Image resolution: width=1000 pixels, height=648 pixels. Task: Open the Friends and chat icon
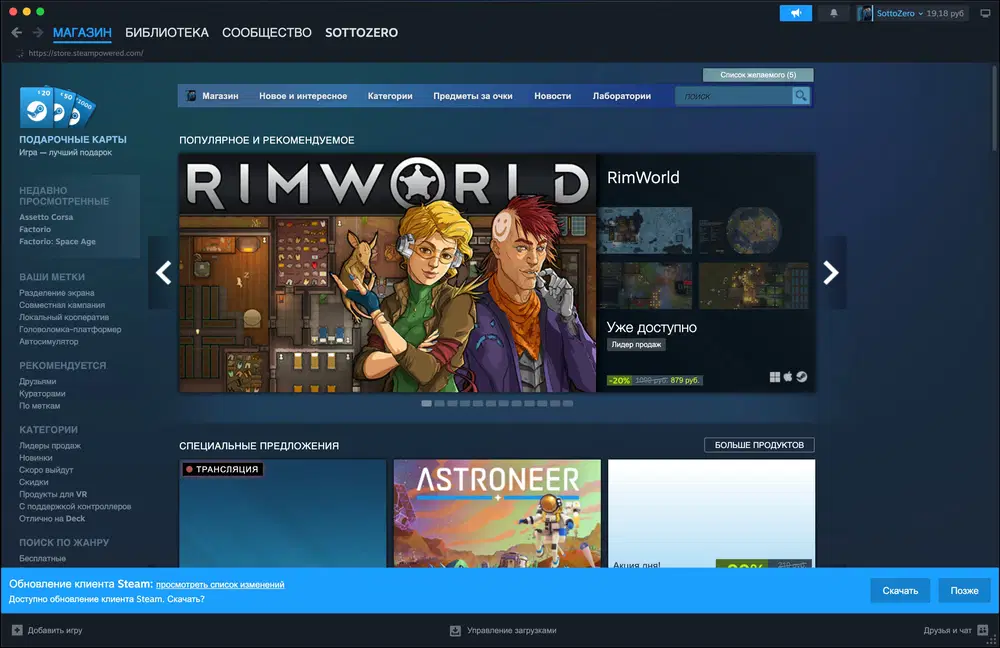point(983,630)
